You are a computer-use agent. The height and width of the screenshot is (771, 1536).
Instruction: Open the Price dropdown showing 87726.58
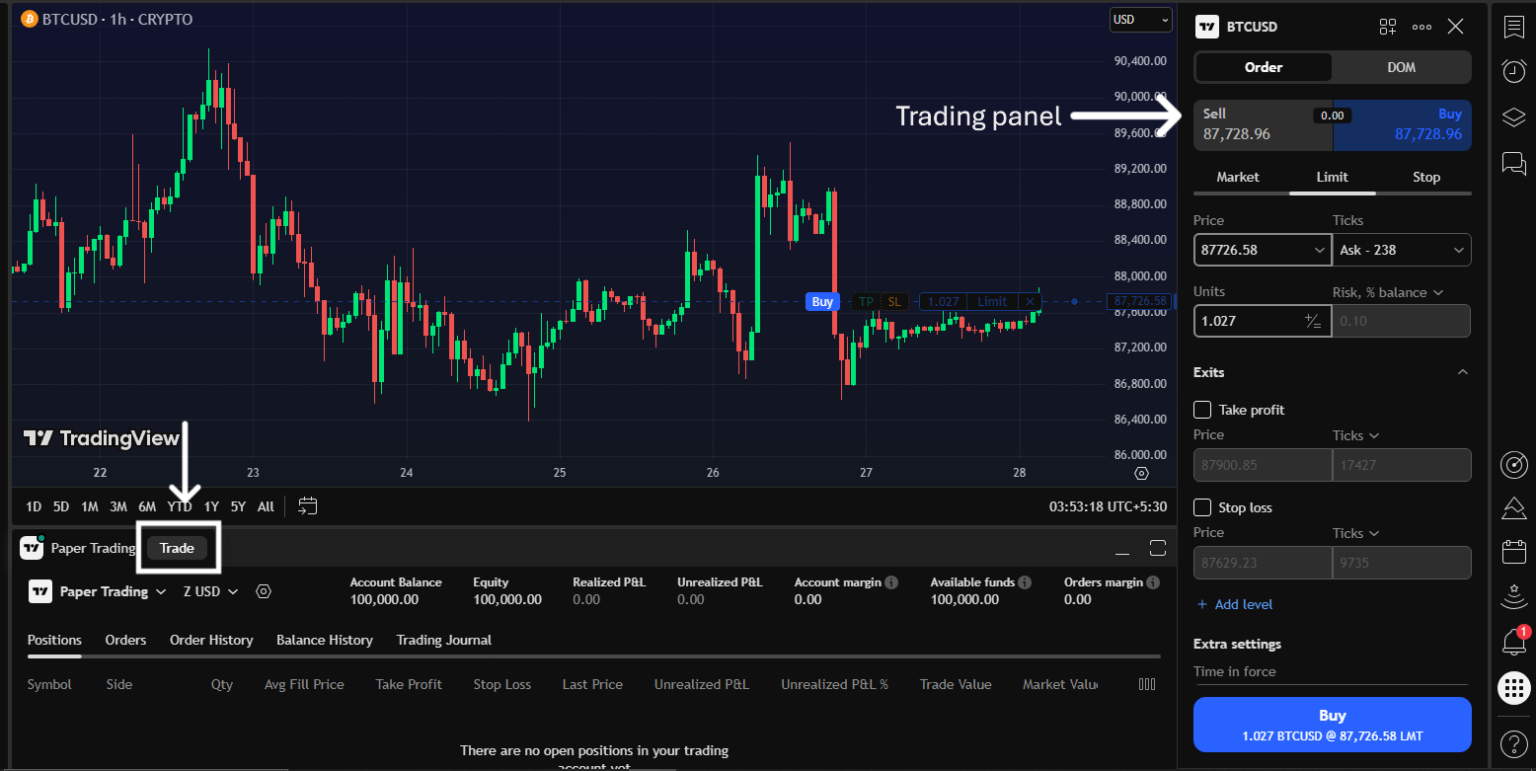tap(1262, 249)
